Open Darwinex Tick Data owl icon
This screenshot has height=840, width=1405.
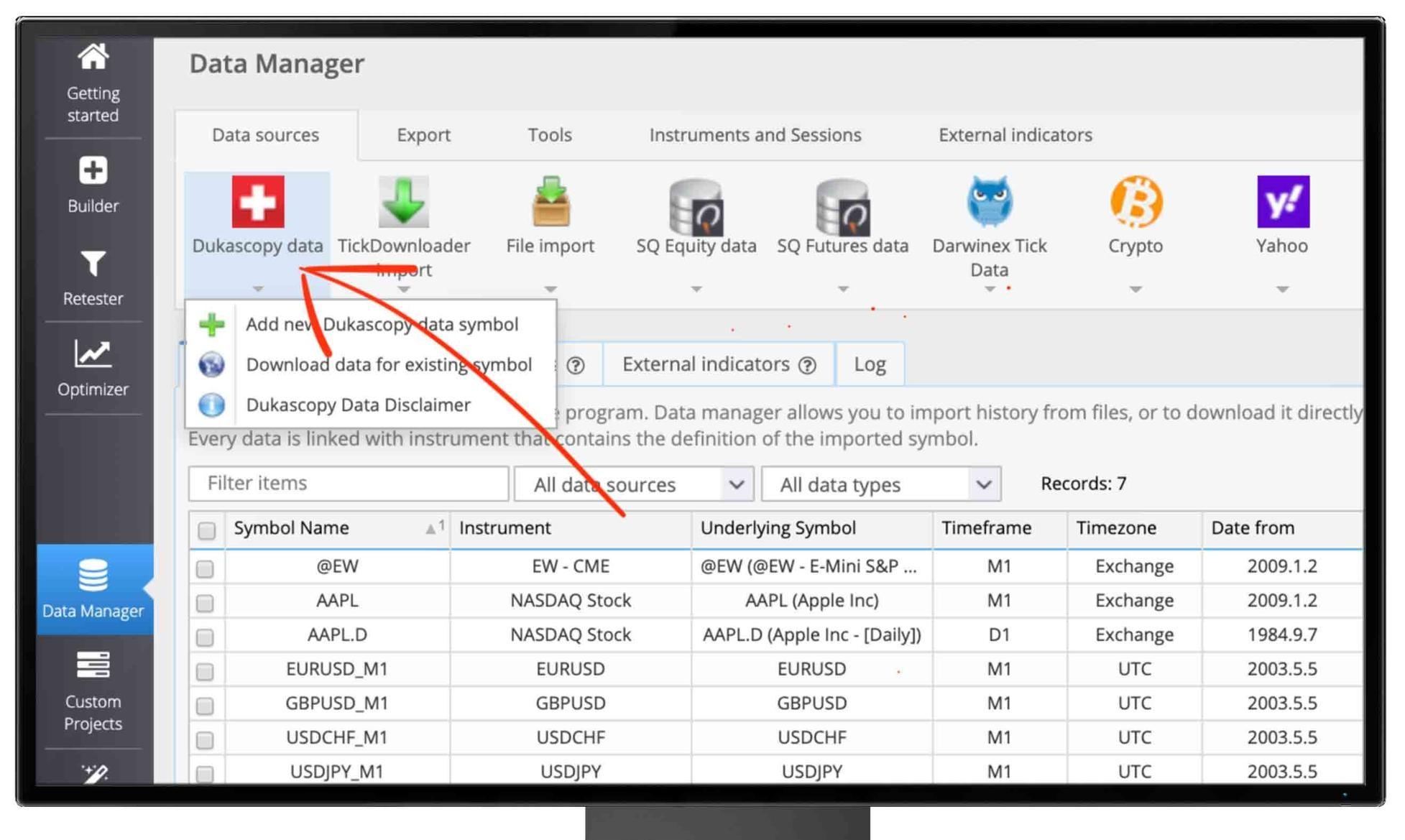point(989,201)
